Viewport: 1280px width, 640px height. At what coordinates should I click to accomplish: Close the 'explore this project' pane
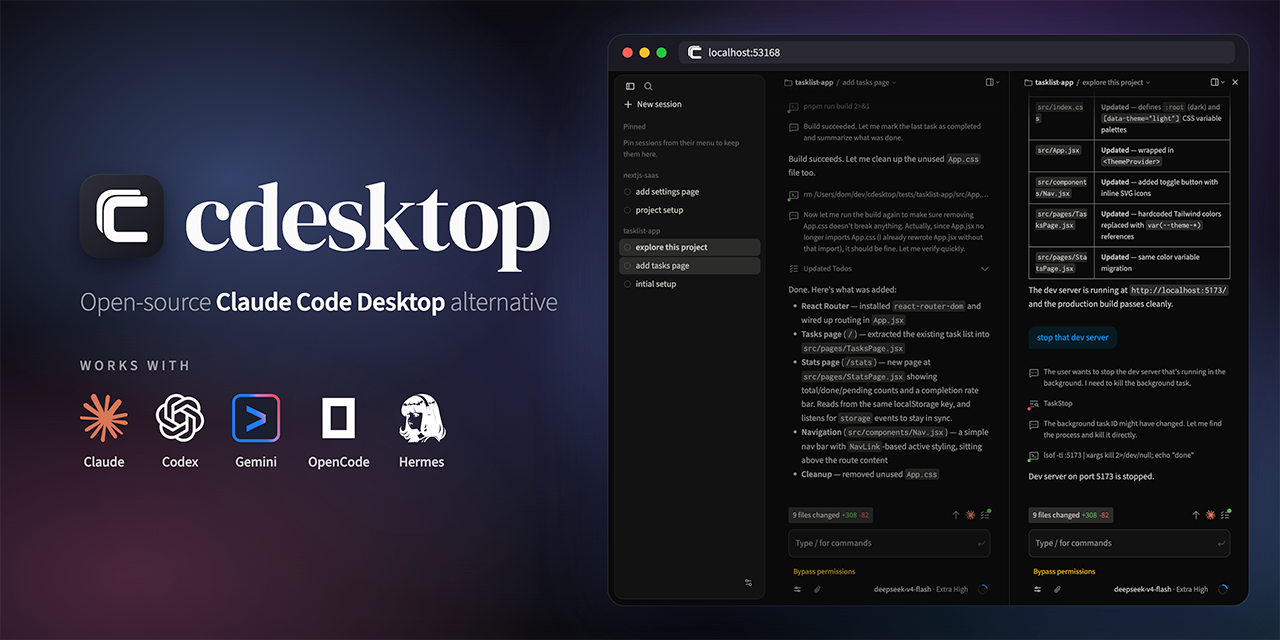point(1235,82)
